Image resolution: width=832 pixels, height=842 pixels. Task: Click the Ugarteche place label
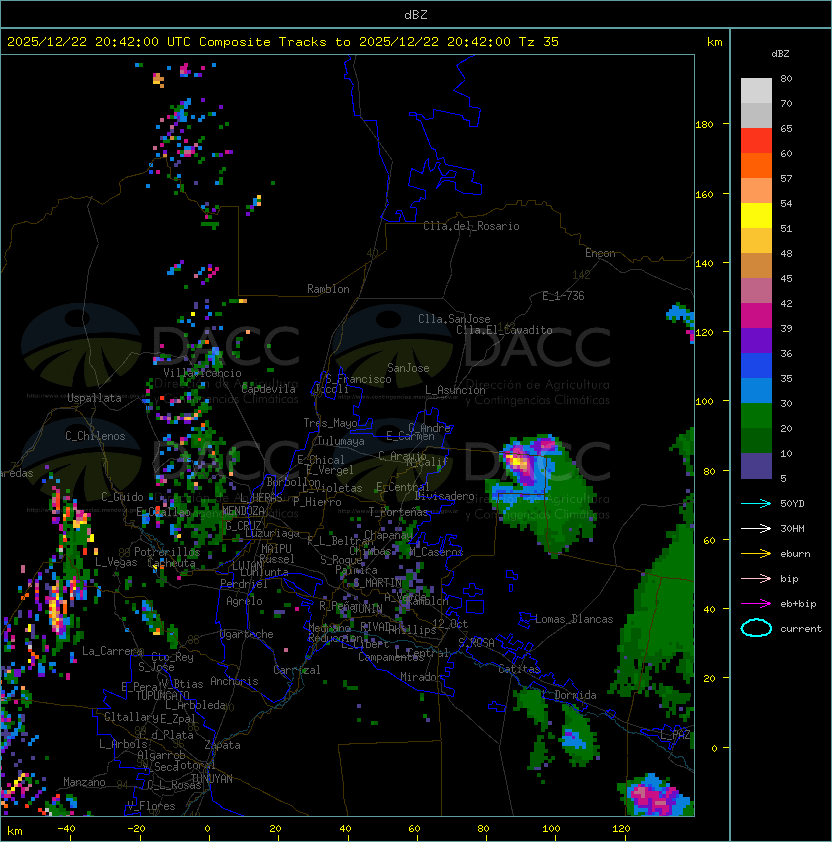pos(247,634)
